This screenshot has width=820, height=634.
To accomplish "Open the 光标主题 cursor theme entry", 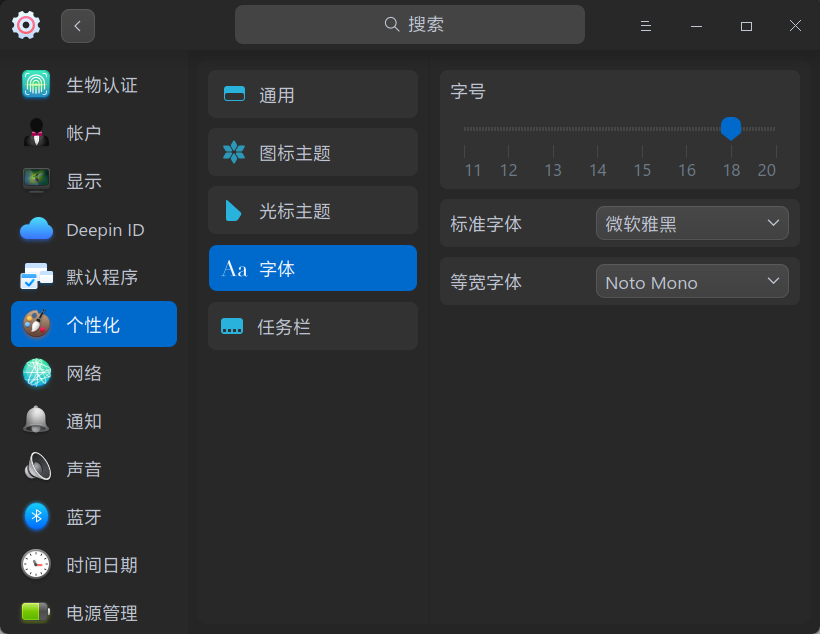I will point(313,210).
